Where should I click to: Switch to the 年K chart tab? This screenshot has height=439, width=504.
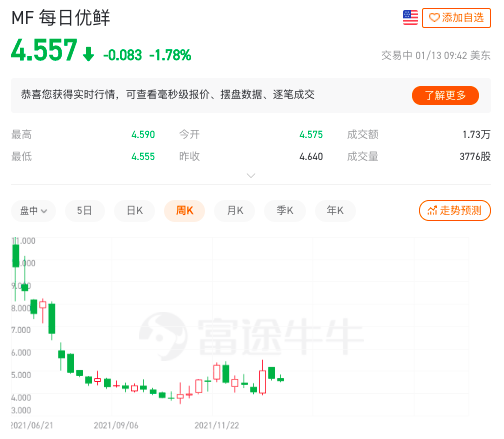point(335,211)
